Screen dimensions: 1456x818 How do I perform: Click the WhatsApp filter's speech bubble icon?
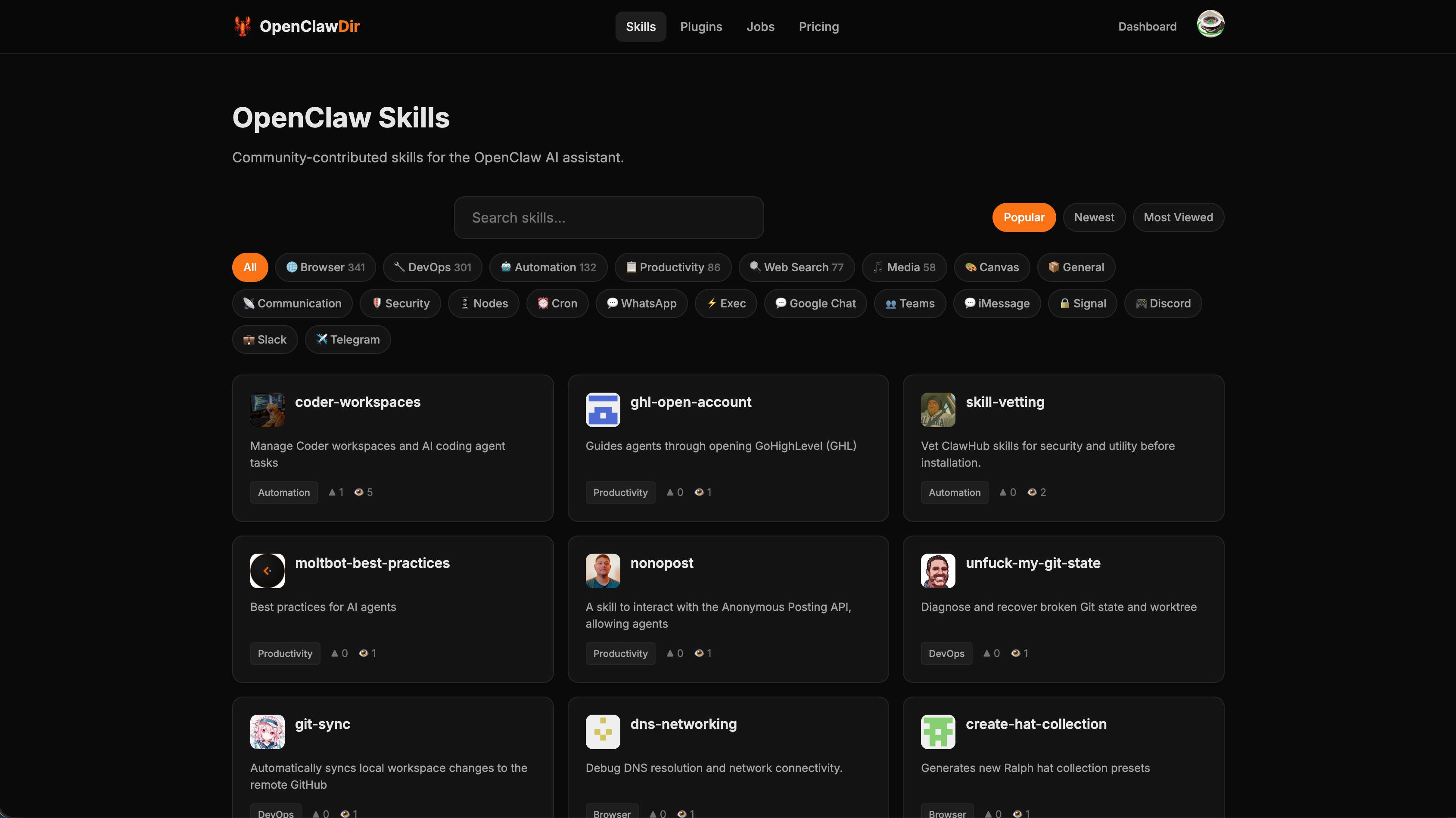pos(613,304)
